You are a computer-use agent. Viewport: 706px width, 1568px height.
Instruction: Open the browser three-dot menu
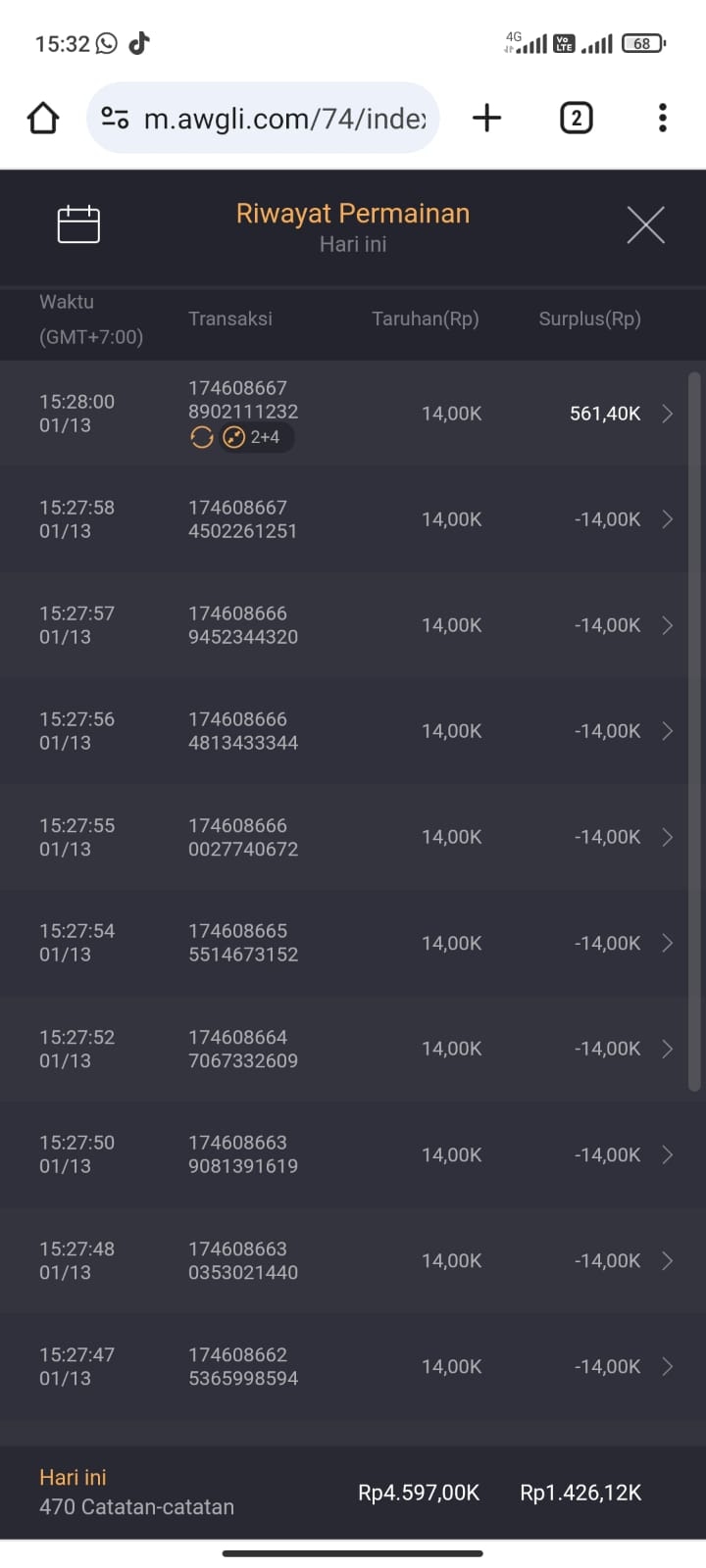pyautogui.click(x=663, y=119)
